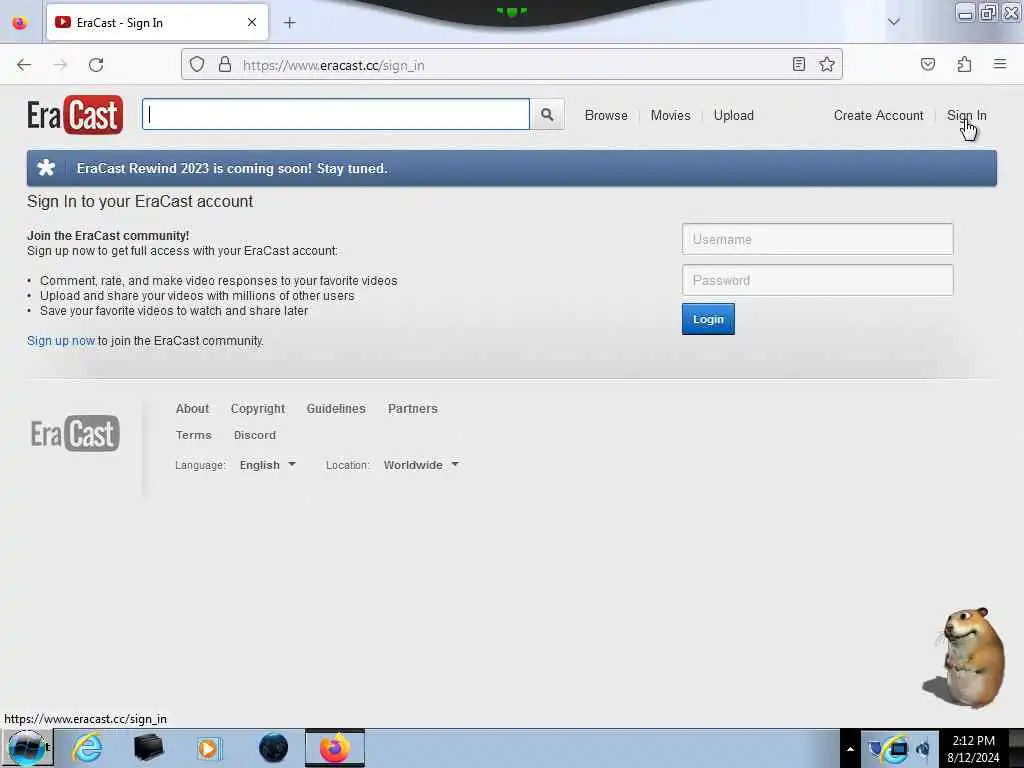Open the Copyright footer link
This screenshot has width=1024, height=768.
258,409
